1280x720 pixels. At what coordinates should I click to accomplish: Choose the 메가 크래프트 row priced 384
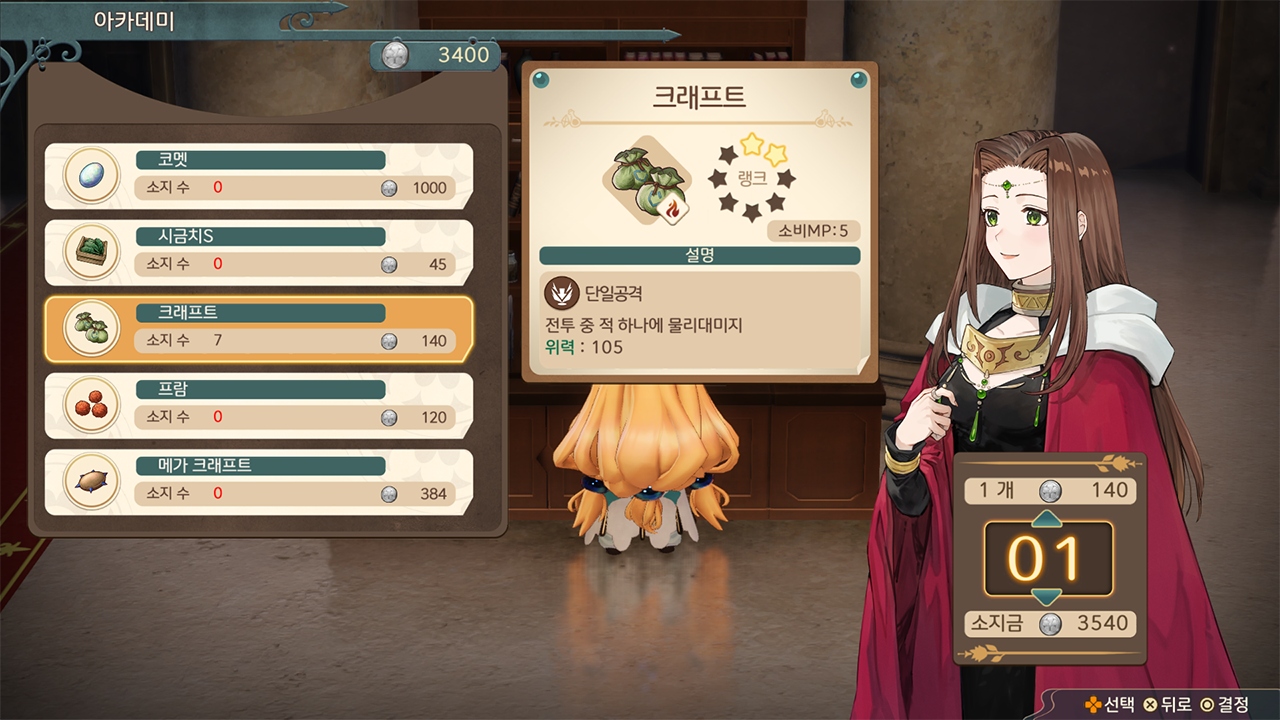[259, 482]
